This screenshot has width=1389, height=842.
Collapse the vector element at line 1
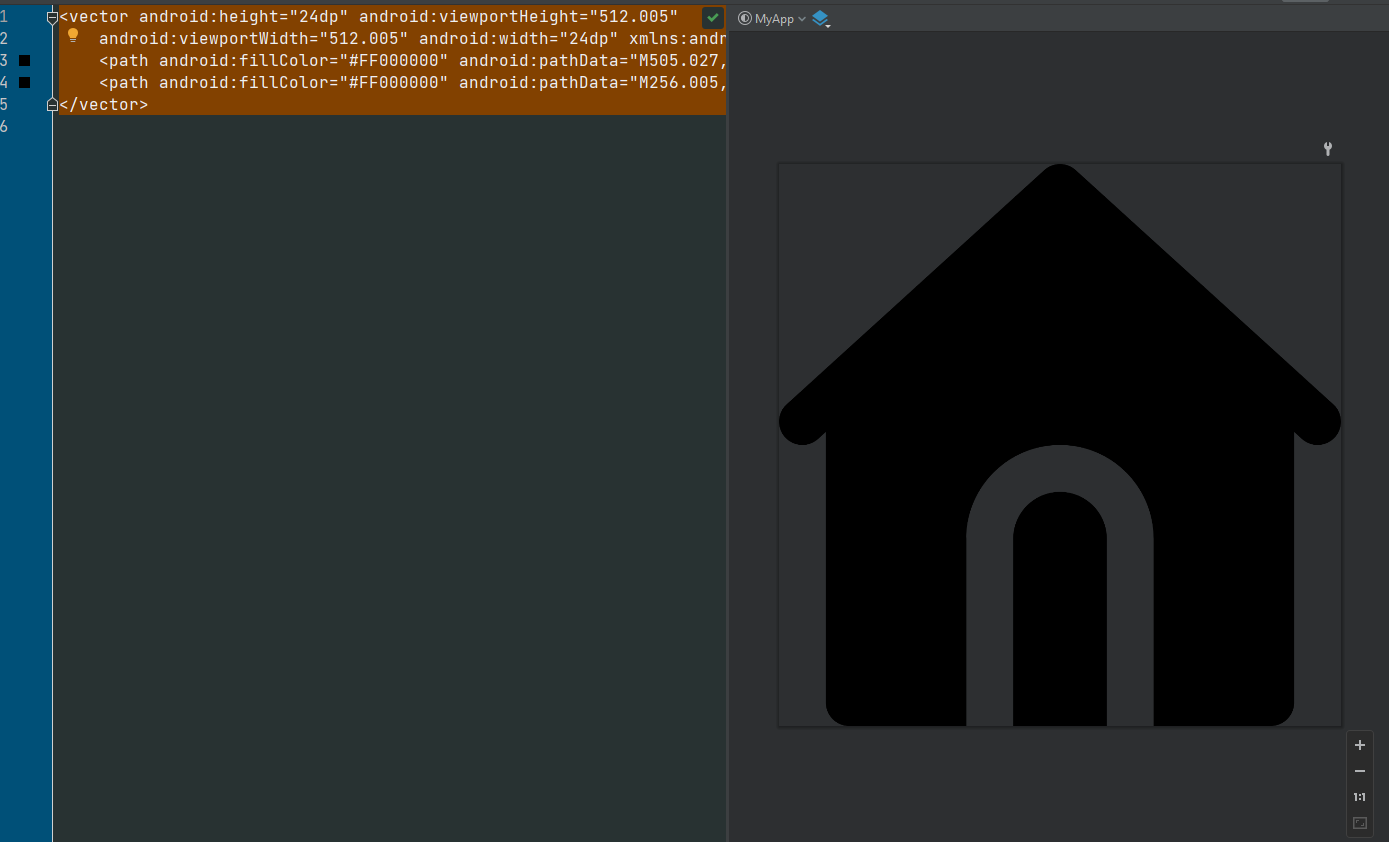pyautogui.click(x=52, y=17)
